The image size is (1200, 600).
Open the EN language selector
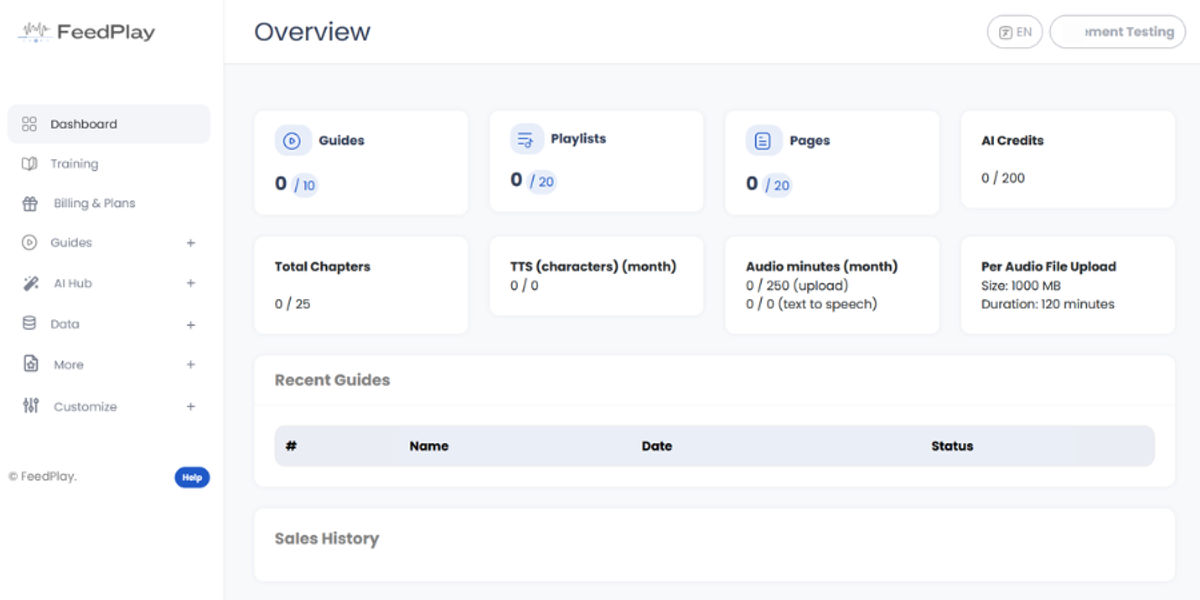1015,32
